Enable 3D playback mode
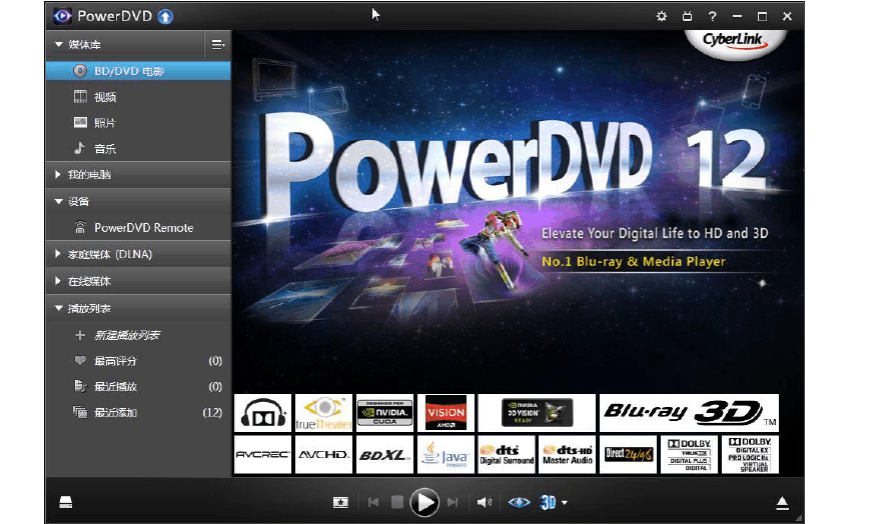Screen dimensions: 893x524 click(x=548, y=502)
